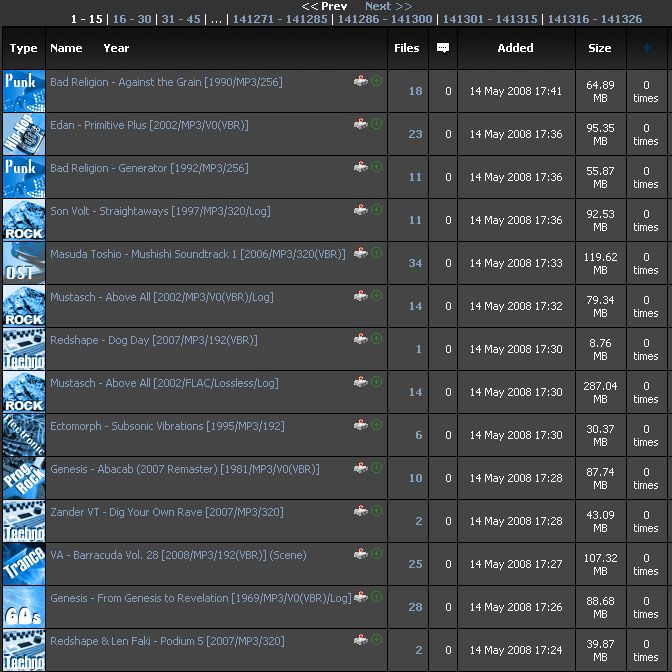Open page range 16 - 30
This screenshot has width=672, height=672.
[132, 19]
